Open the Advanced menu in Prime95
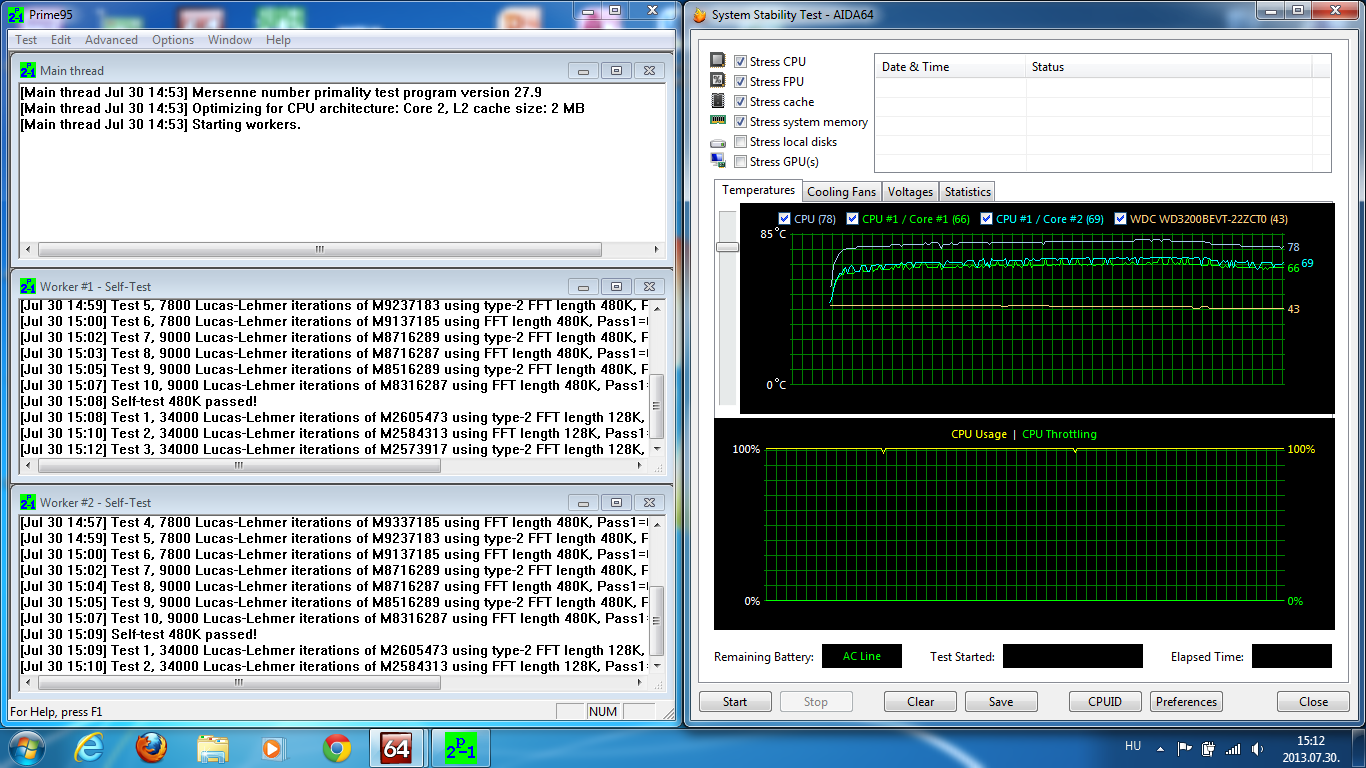The image size is (1366, 768). click(x=111, y=40)
